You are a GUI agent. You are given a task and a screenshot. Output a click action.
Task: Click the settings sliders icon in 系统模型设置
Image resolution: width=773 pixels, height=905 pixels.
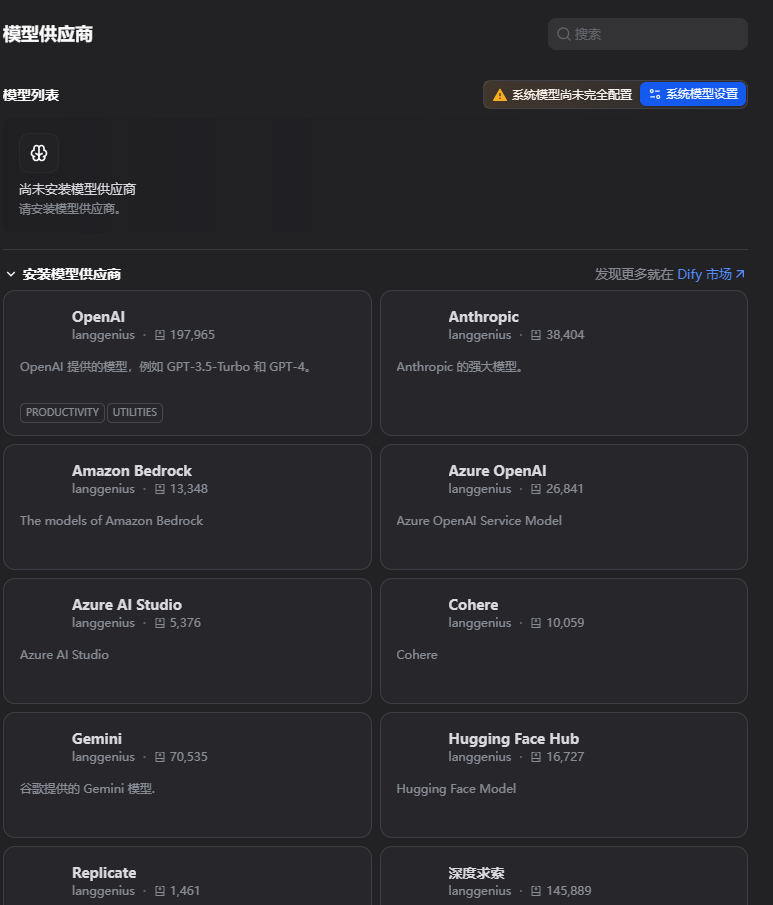(x=655, y=94)
